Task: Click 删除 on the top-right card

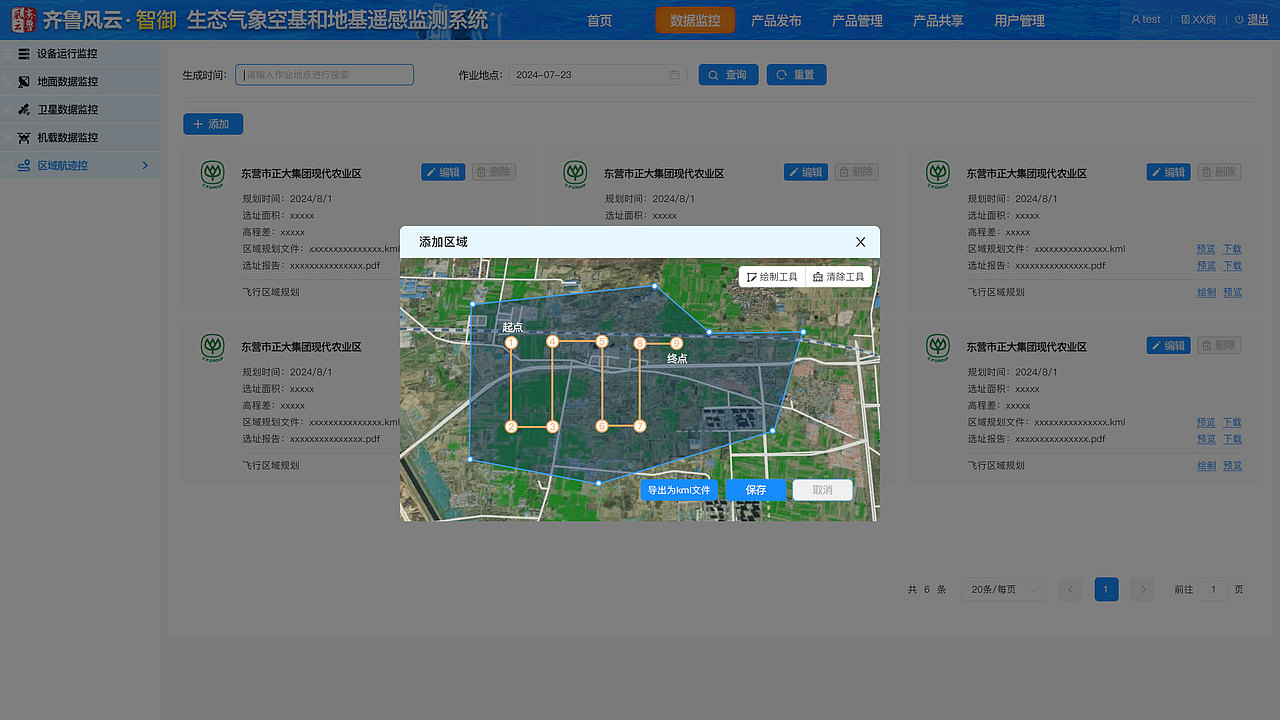Action: (1219, 172)
